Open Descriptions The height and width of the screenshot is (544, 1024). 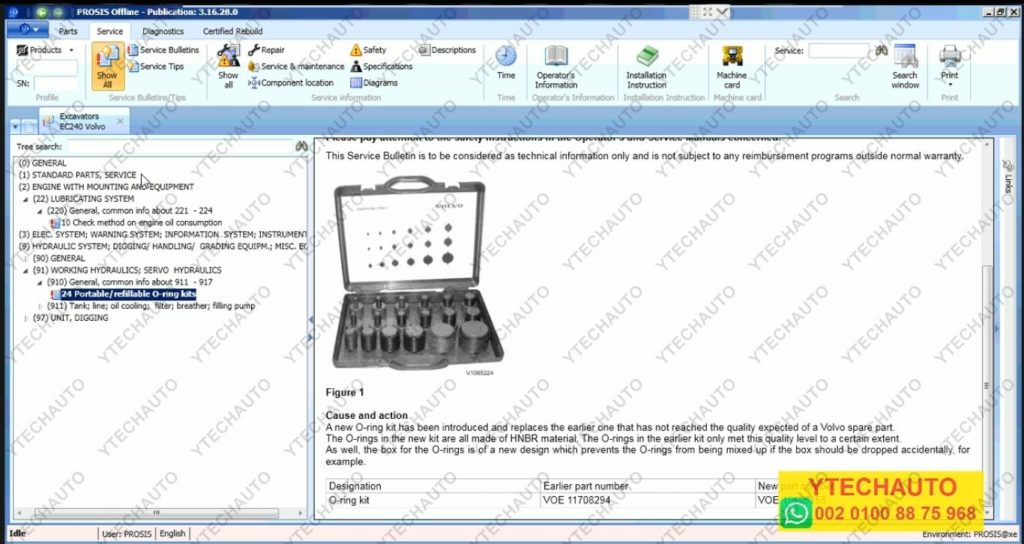coord(447,50)
